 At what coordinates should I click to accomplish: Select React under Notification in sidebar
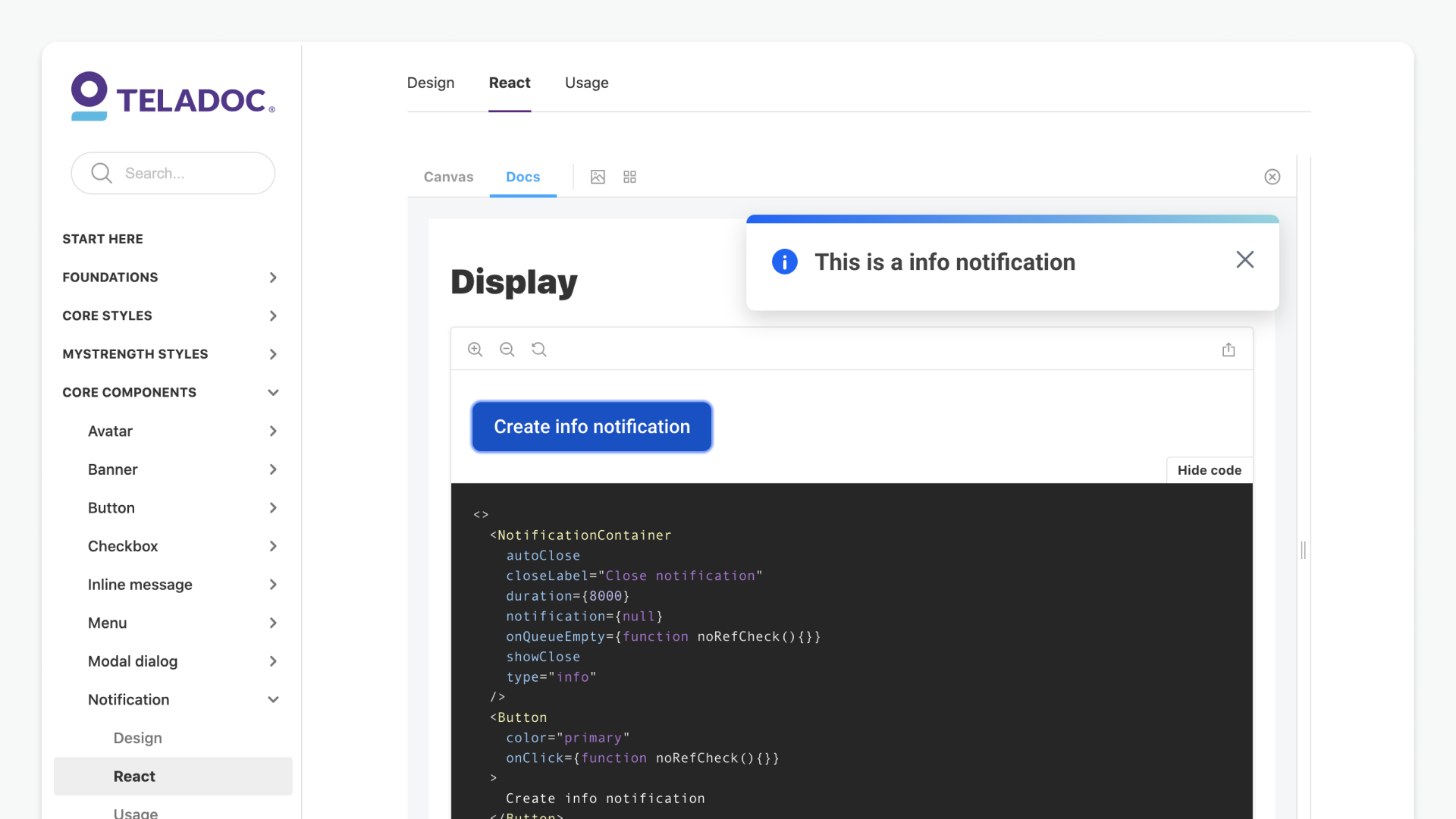click(173, 776)
